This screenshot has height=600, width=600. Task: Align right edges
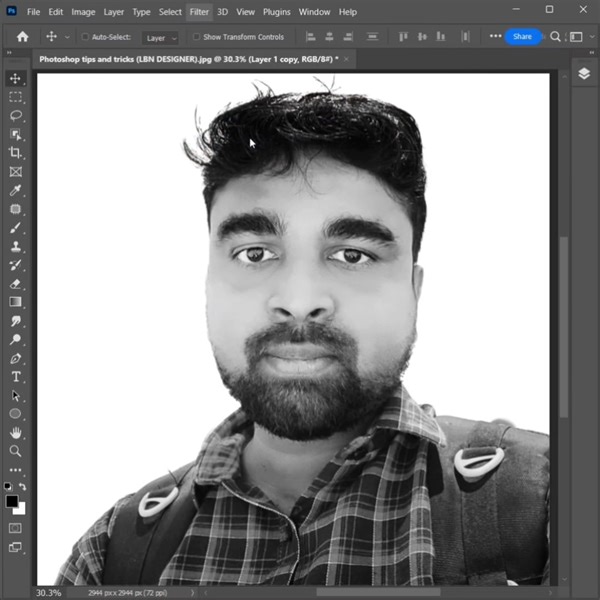coord(347,37)
